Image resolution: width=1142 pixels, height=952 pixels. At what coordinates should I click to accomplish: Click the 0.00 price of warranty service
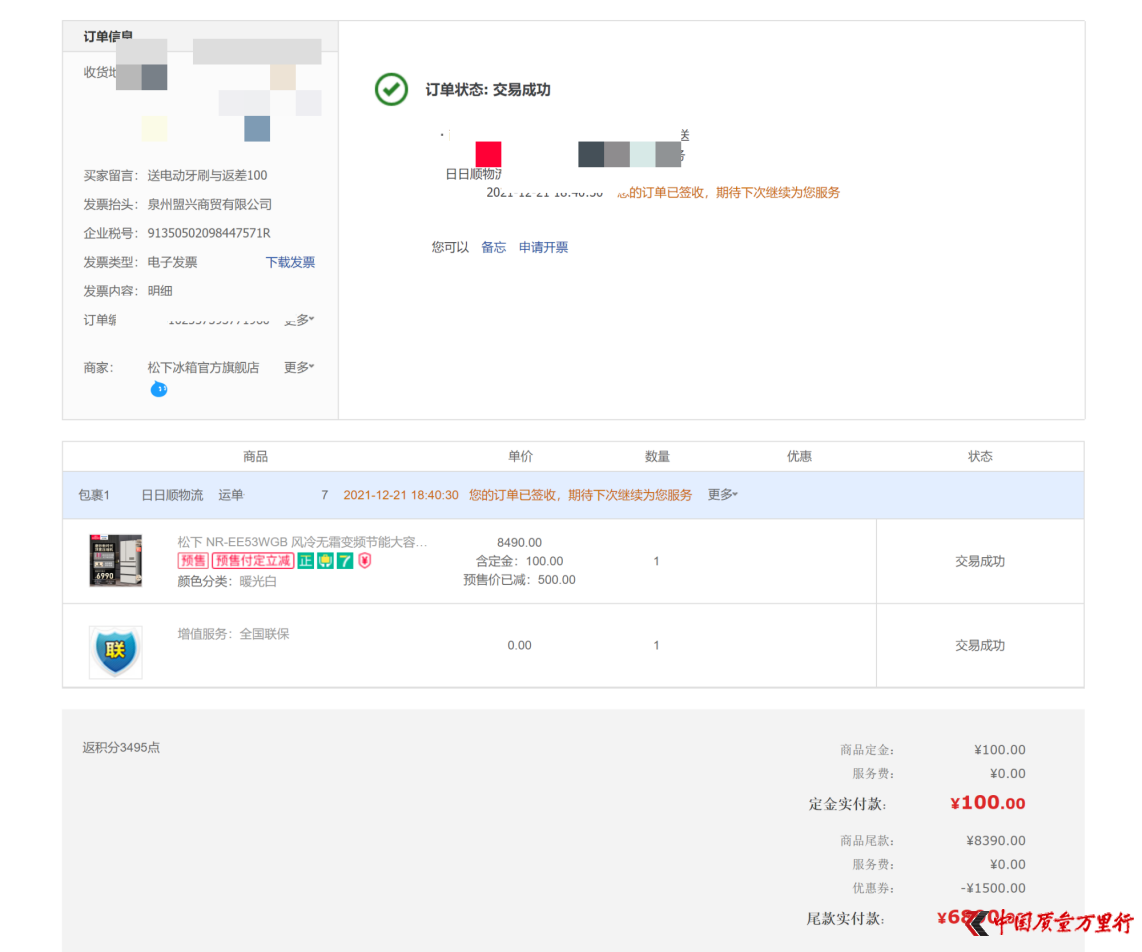(x=519, y=645)
